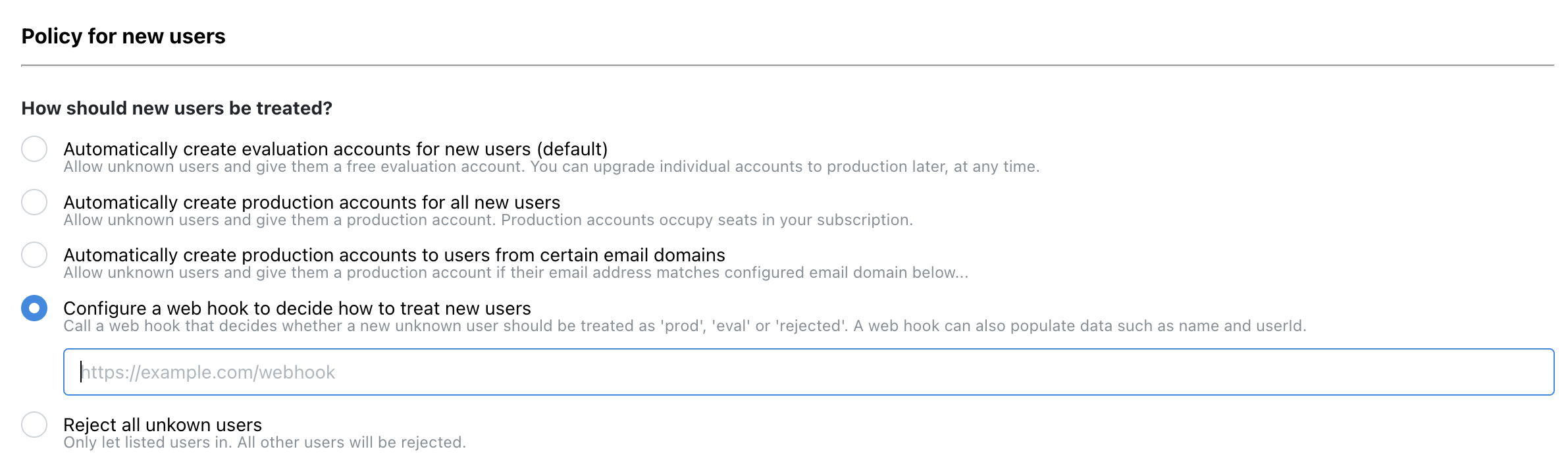The height and width of the screenshot is (470, 1568).
Task: Click the Only let listed users in text
Action: tap(264, 442)
